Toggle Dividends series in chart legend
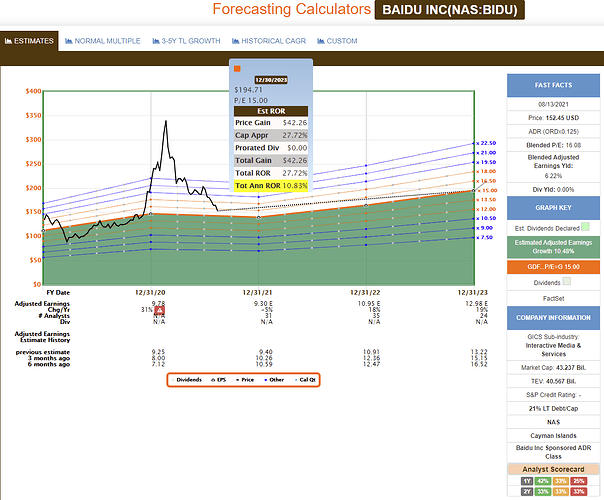This screenshot has height=500, width=604. pyautogui.click(x=186, y=380)
